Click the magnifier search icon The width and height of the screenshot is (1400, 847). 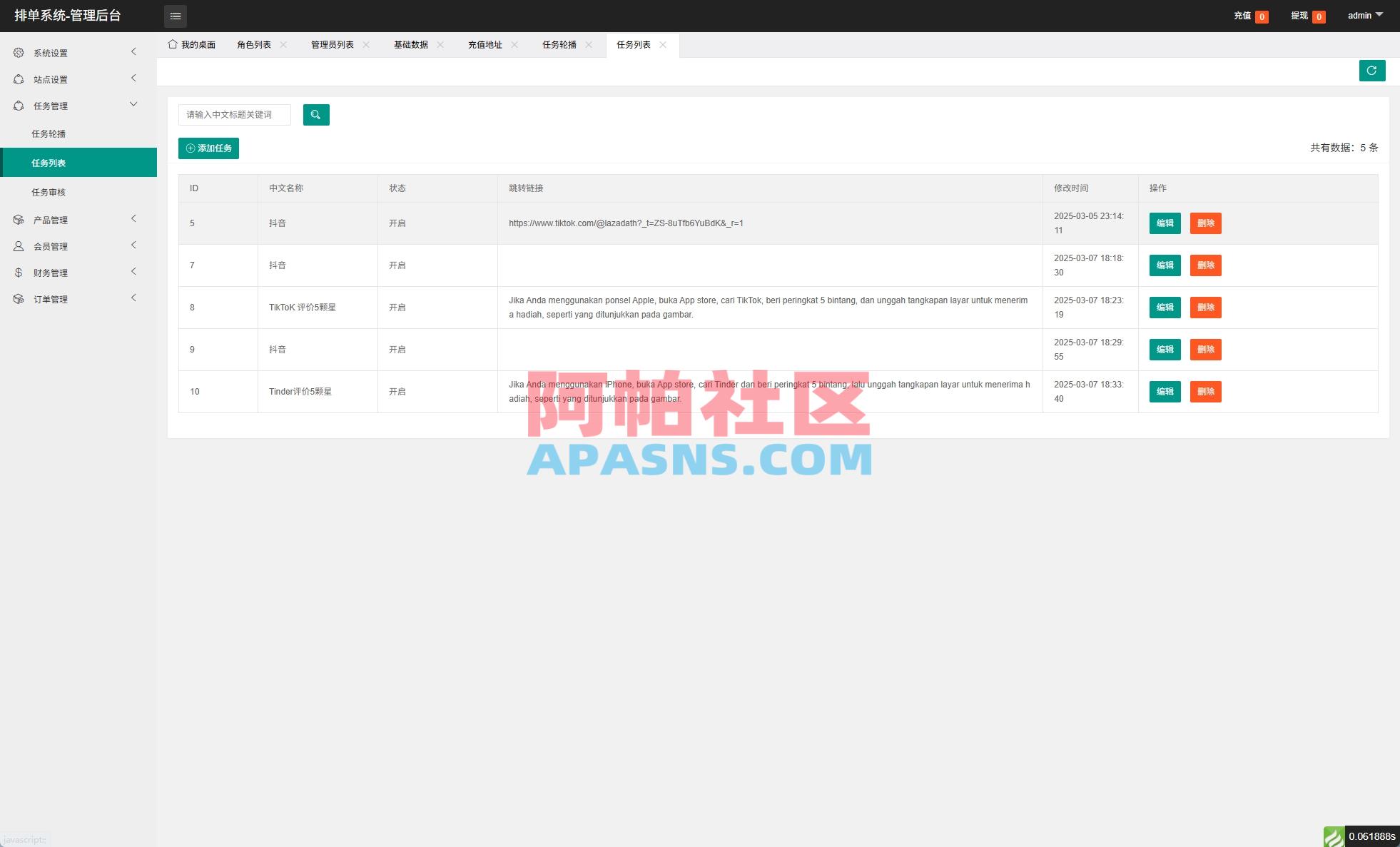[316, 114]
